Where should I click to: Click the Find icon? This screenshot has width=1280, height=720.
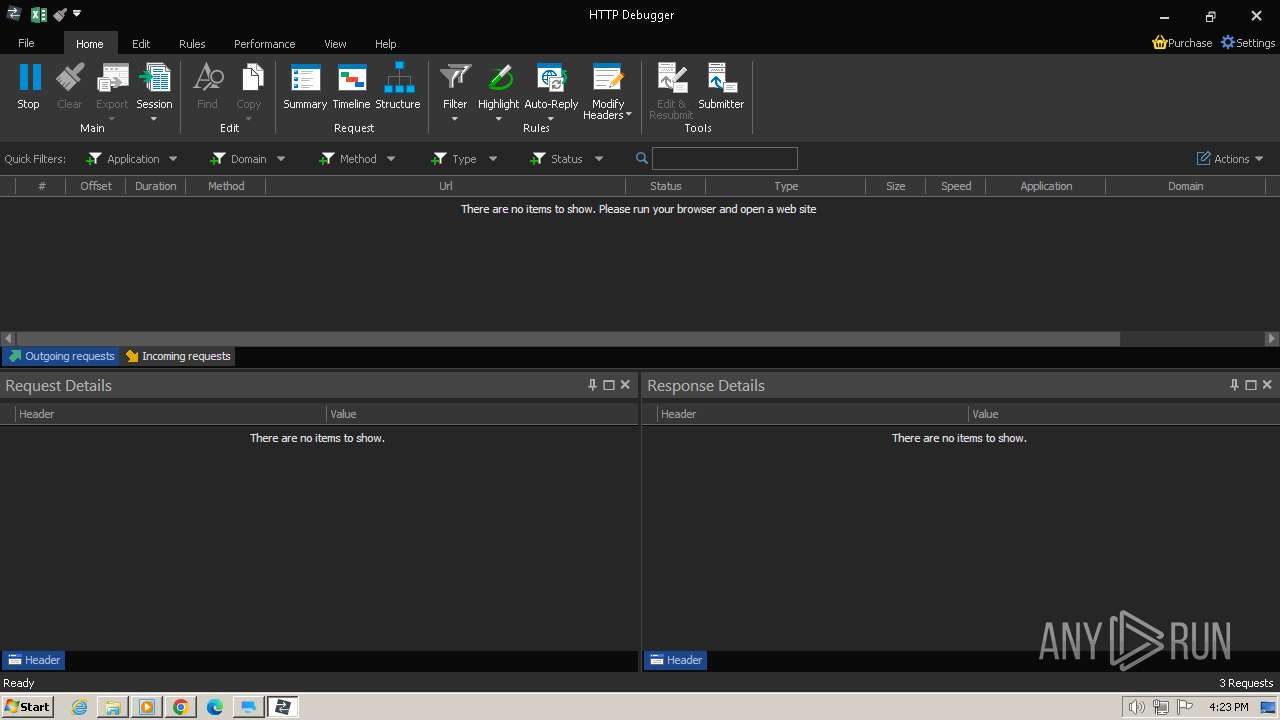207,78
